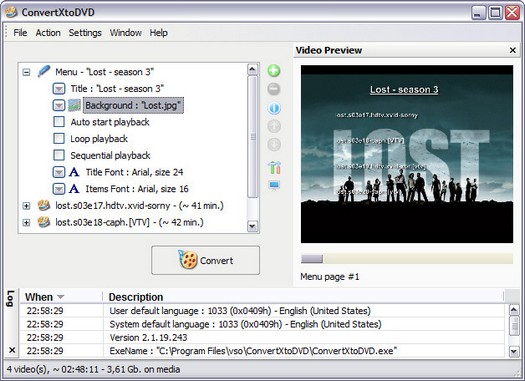
Task: Click status bar text '4 video(s)'
Action: [x=28, y=369]
